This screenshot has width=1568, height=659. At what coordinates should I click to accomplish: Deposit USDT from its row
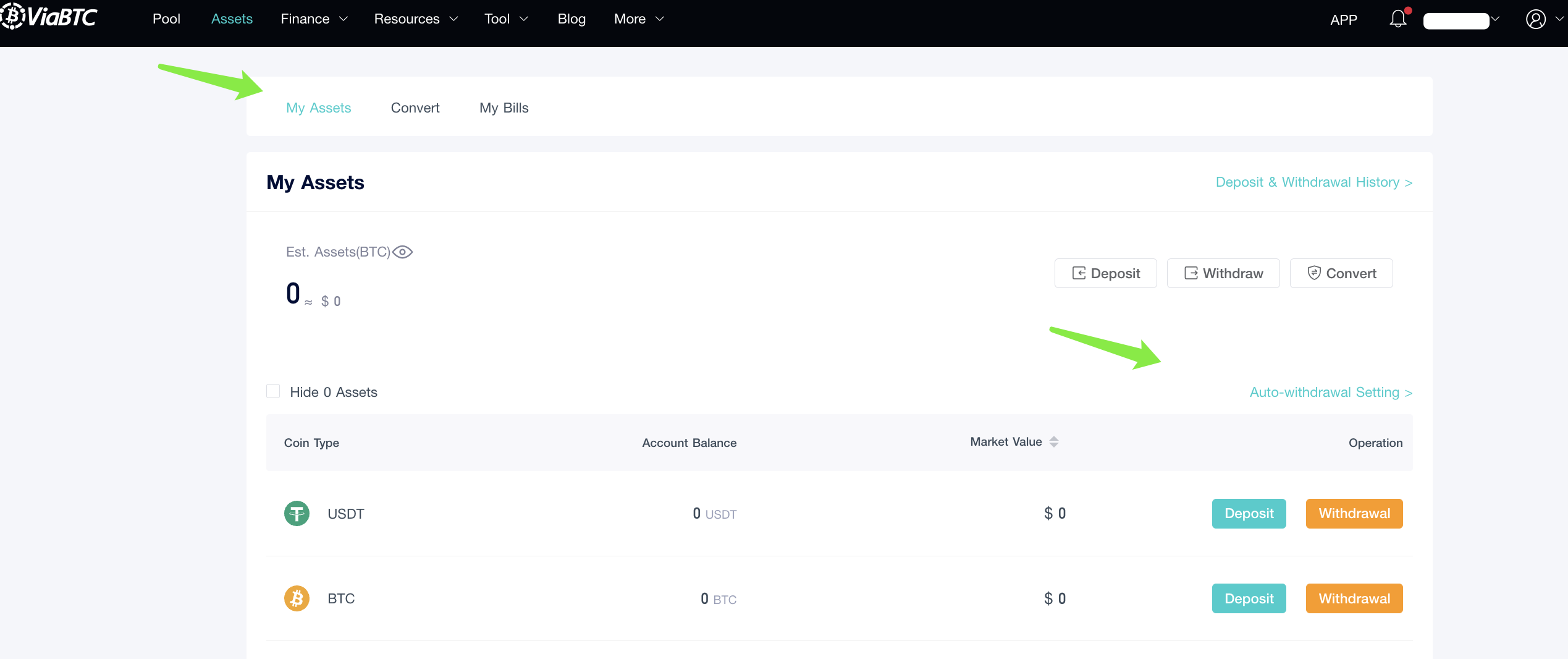1249,514
